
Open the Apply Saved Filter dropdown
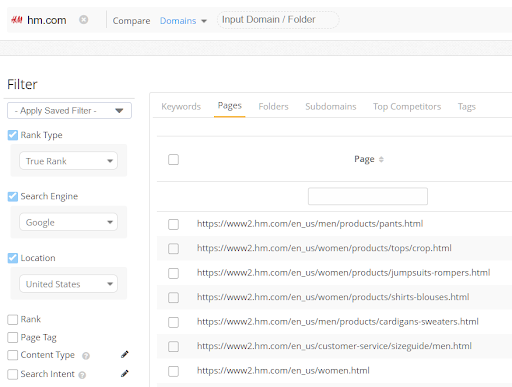tap(69, 111)
